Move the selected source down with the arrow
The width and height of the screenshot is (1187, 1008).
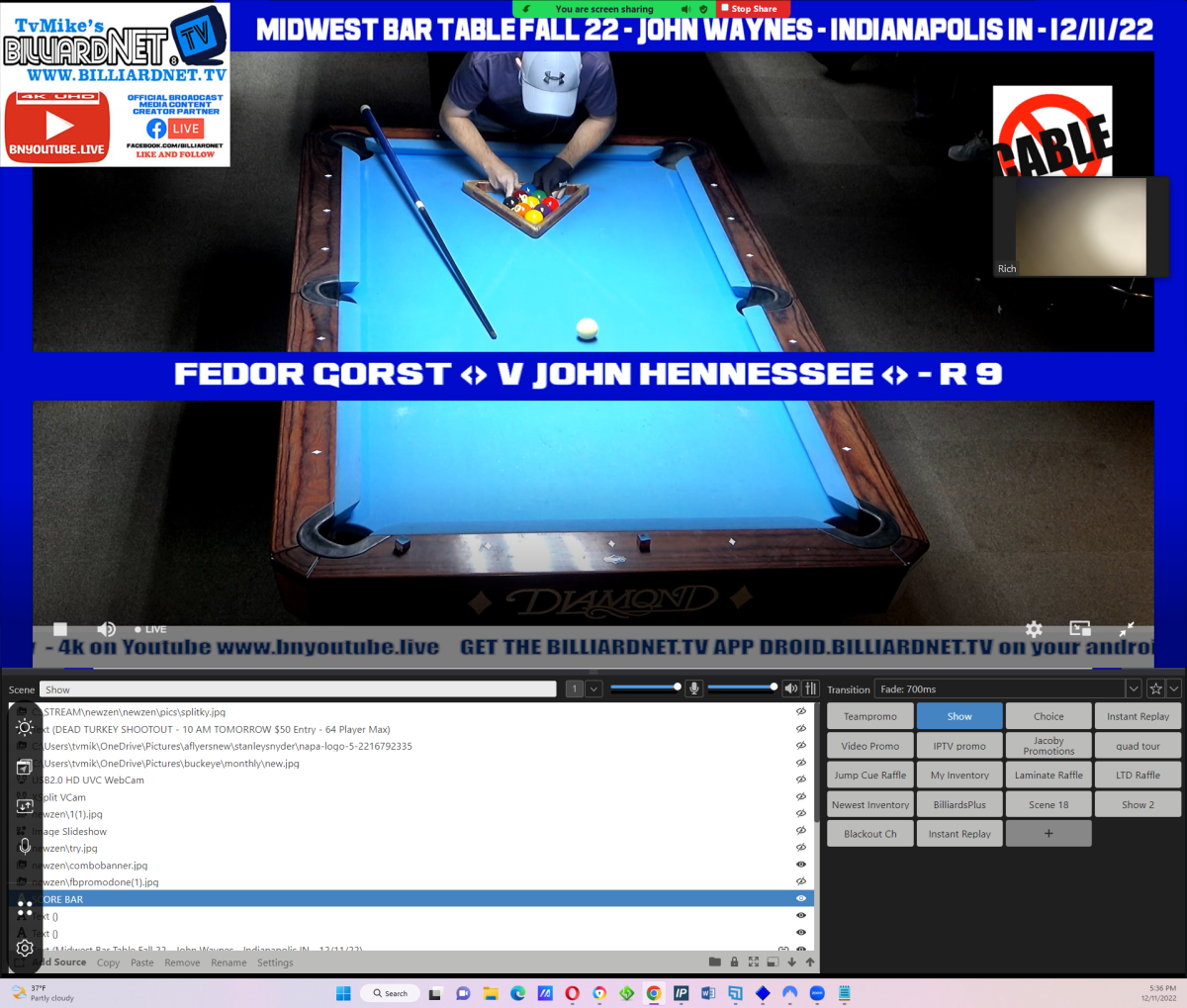[791, 962]
